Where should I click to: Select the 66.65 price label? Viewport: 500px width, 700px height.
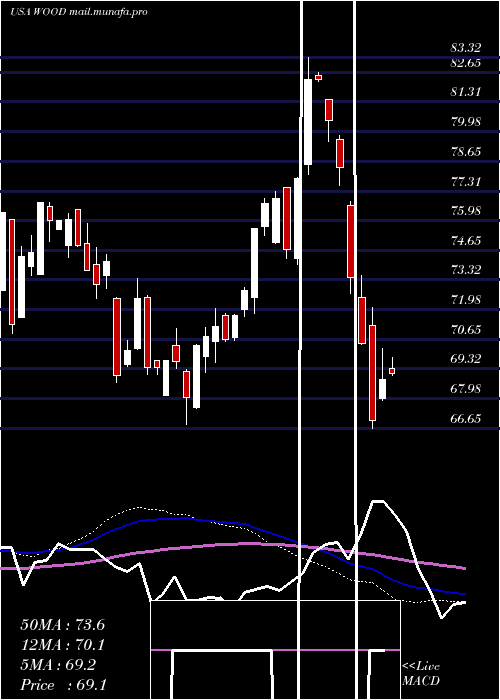[x=466, y=419]
